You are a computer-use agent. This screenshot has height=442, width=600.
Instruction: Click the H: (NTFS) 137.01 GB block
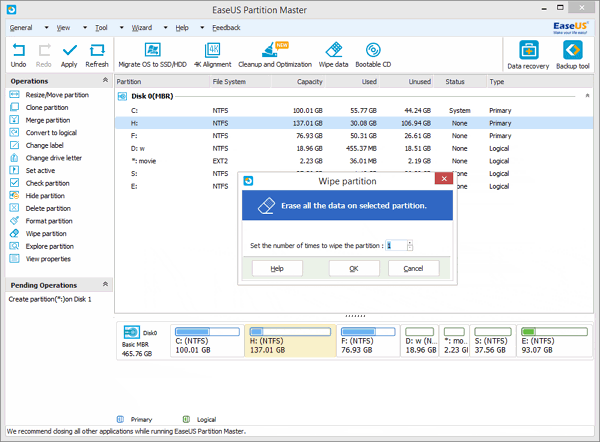[x=290, y=341]
